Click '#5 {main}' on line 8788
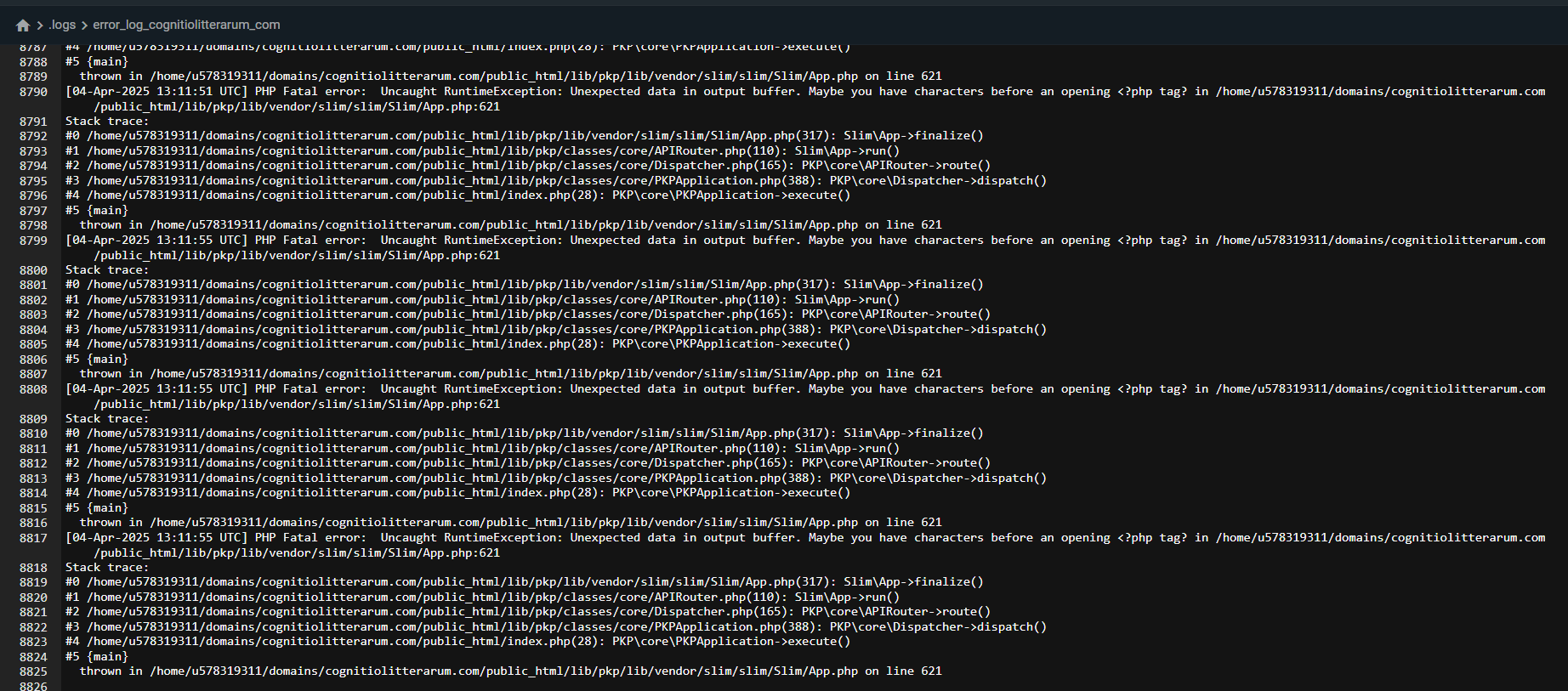 [x=97, y=61]
